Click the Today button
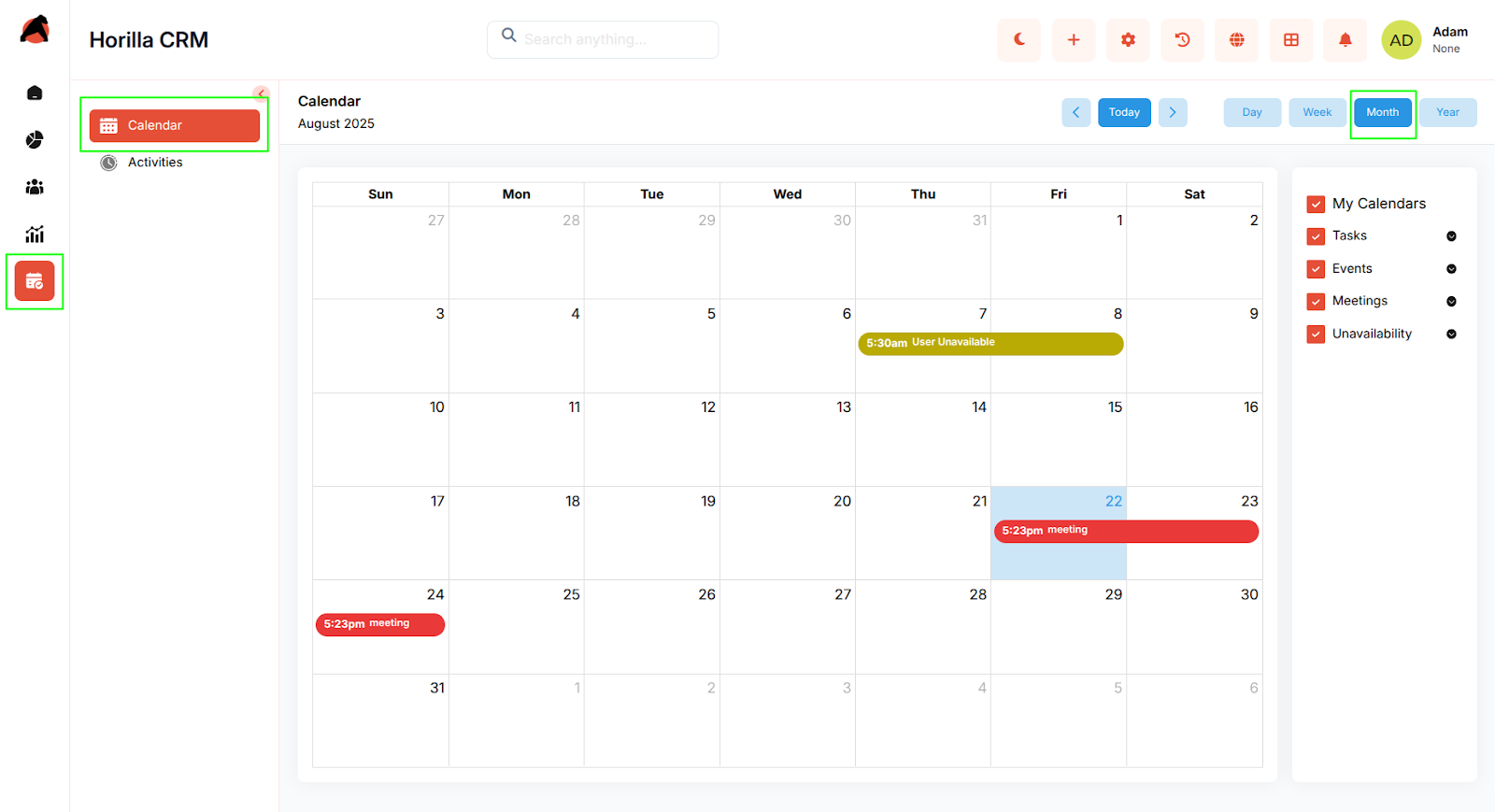The height and width of the screenshot is (812, 1495). [1124, 112]
